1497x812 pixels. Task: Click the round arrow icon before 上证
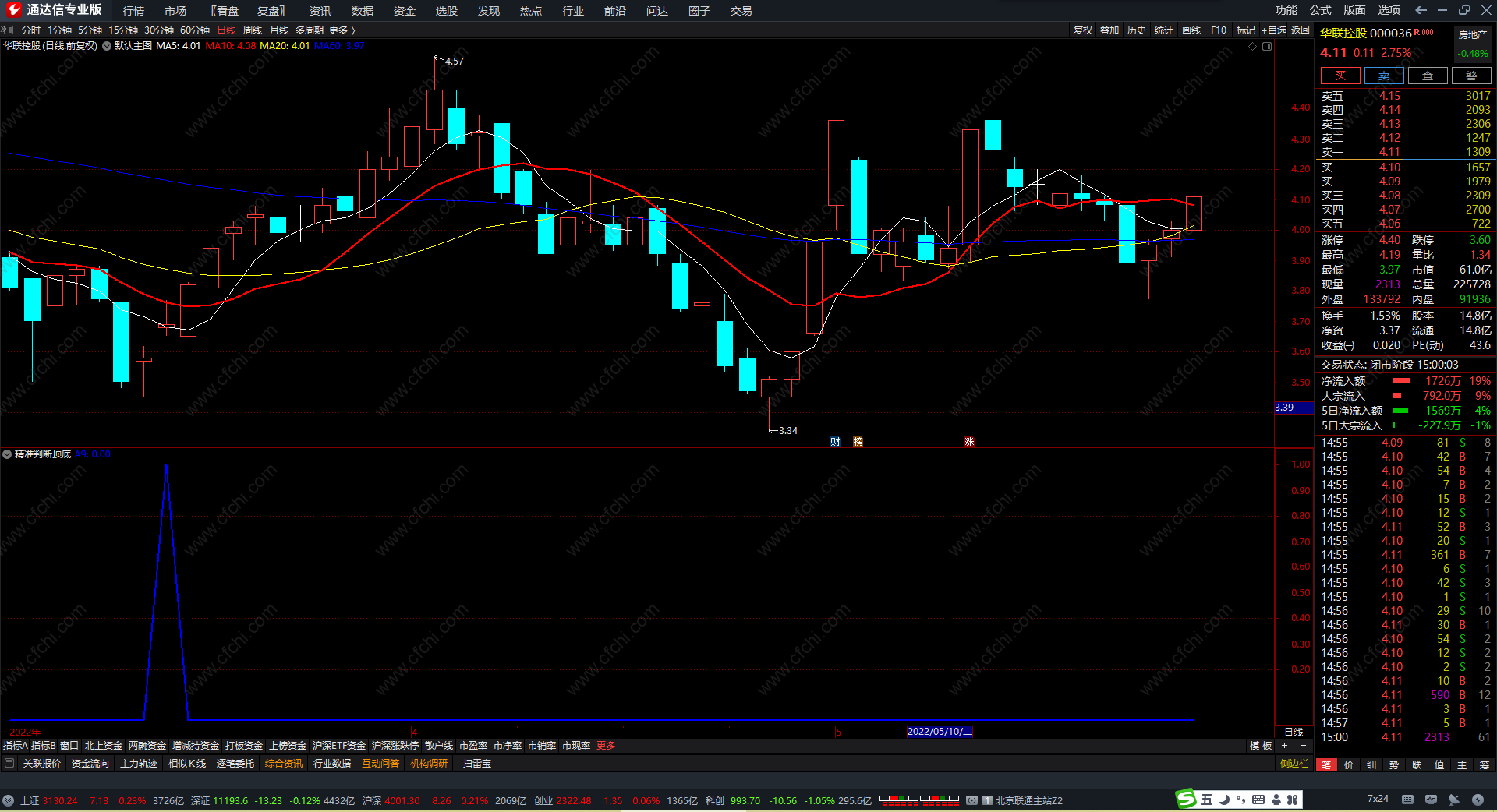(8, 800)
